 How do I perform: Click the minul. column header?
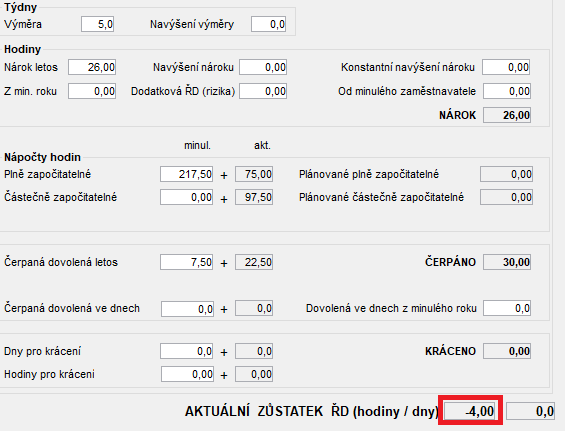pos(197,145)
